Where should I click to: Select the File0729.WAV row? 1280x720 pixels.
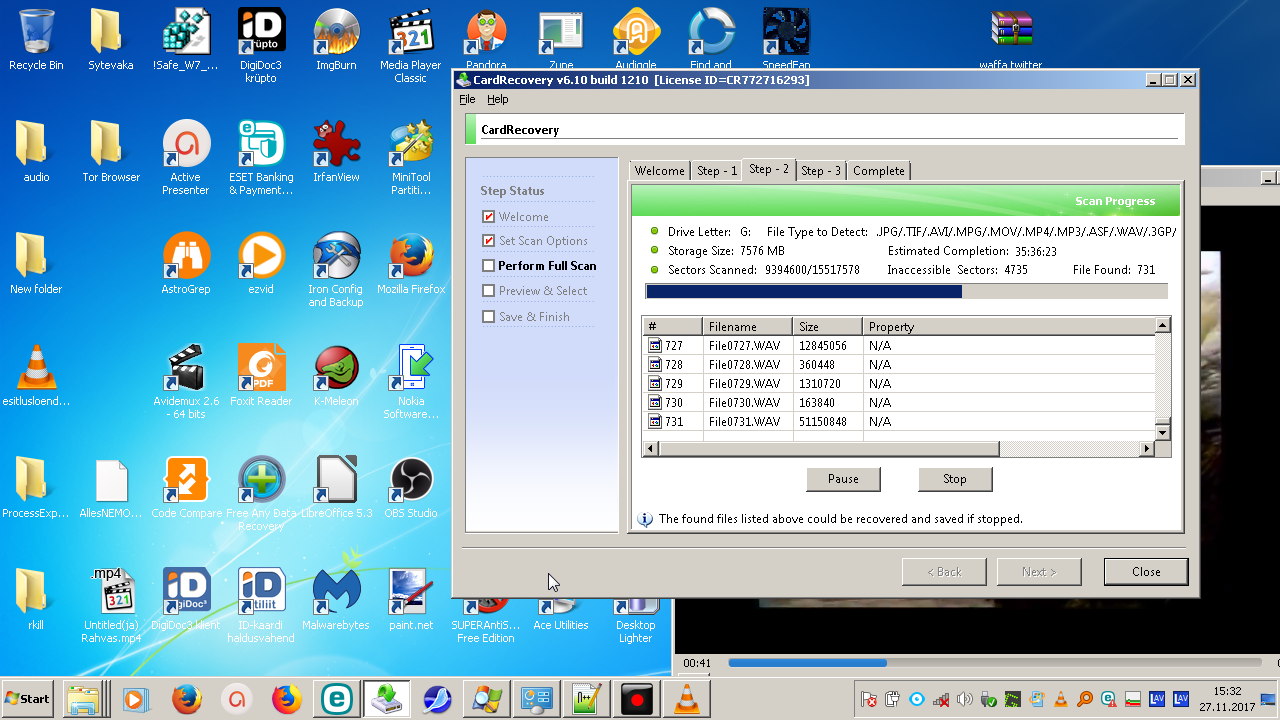point(898,384)
